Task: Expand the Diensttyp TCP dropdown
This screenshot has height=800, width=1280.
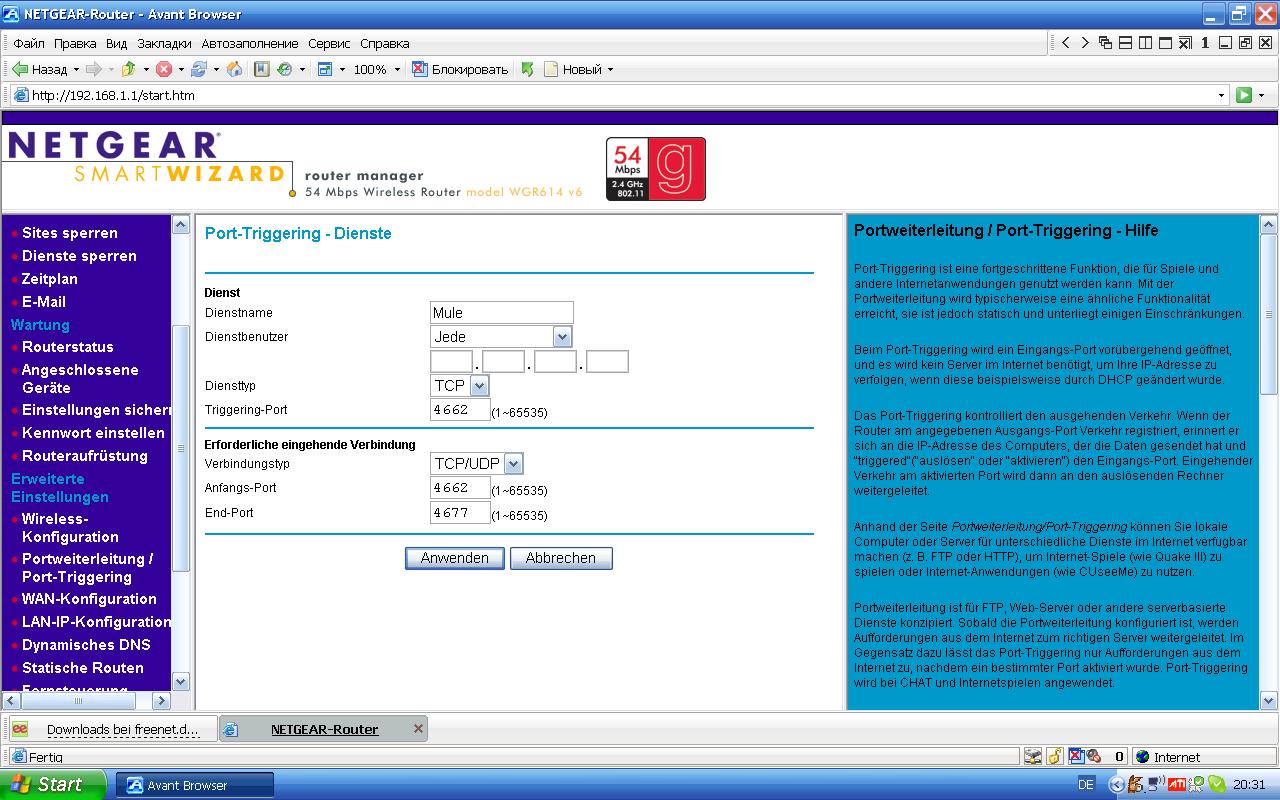Action: pyautogui.click(x=479, y=386)
